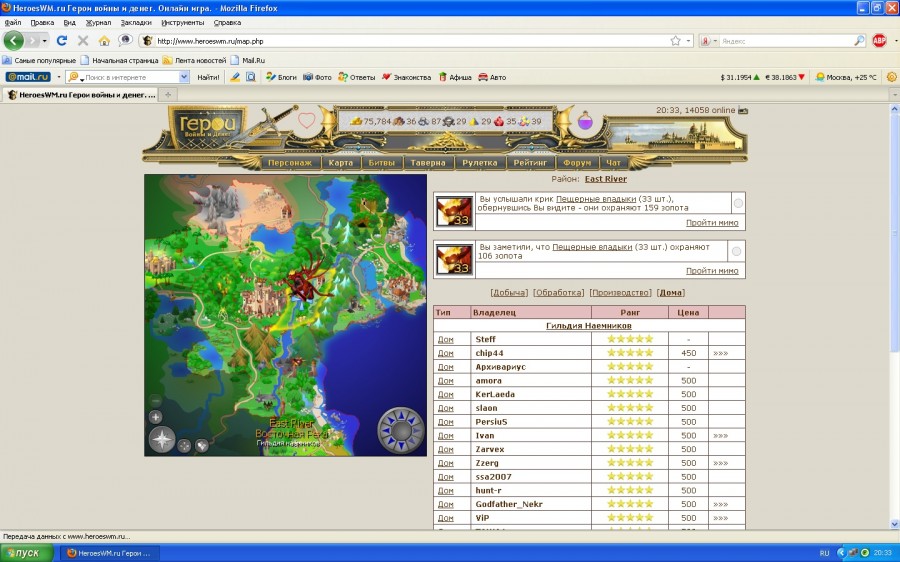Select radio button for the 106 gold encounter

tap(736, 251)
